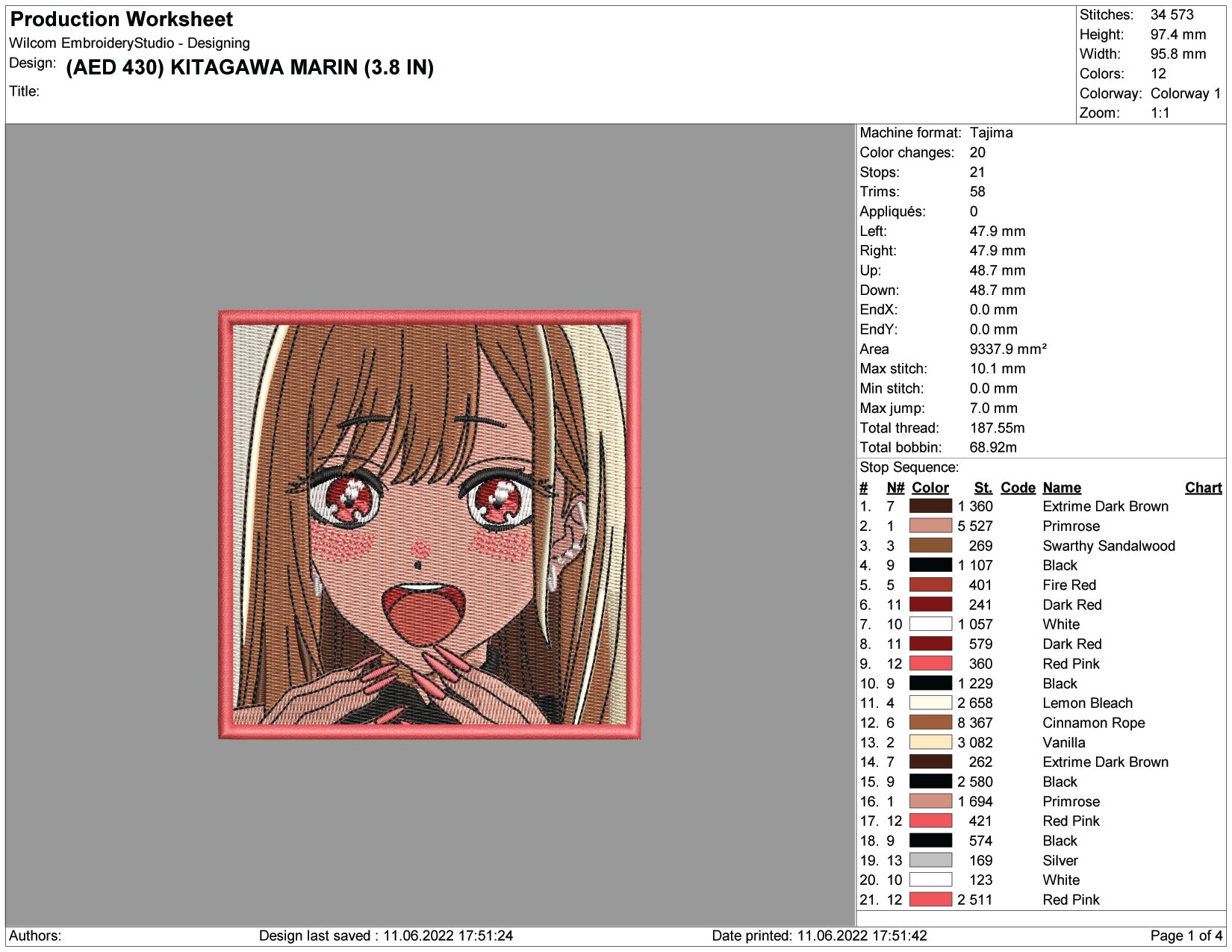1232x952 pixels.
Task: Click the Page 1 of 4 indicator
Action: tap(1186, 936)
